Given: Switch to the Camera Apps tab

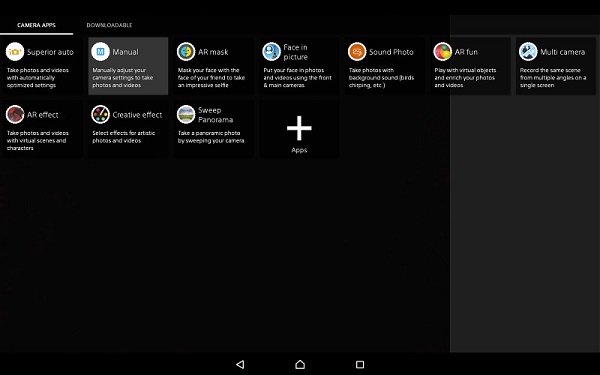Looking at the screenshot, I should 36,25.
